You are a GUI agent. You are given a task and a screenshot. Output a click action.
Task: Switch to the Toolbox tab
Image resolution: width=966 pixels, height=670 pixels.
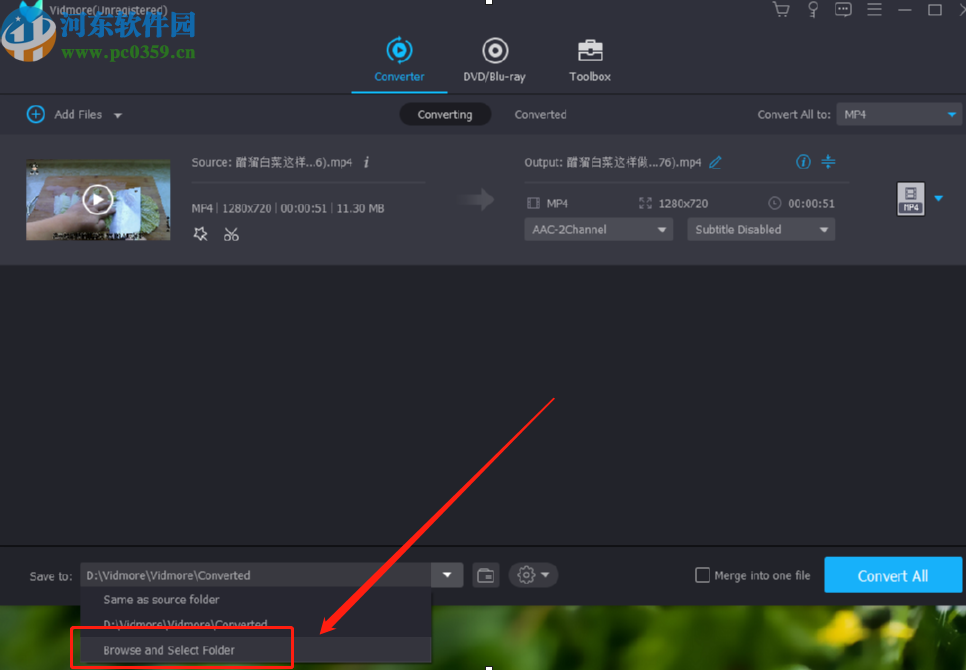pyautogui.click(x=589, y=58)
